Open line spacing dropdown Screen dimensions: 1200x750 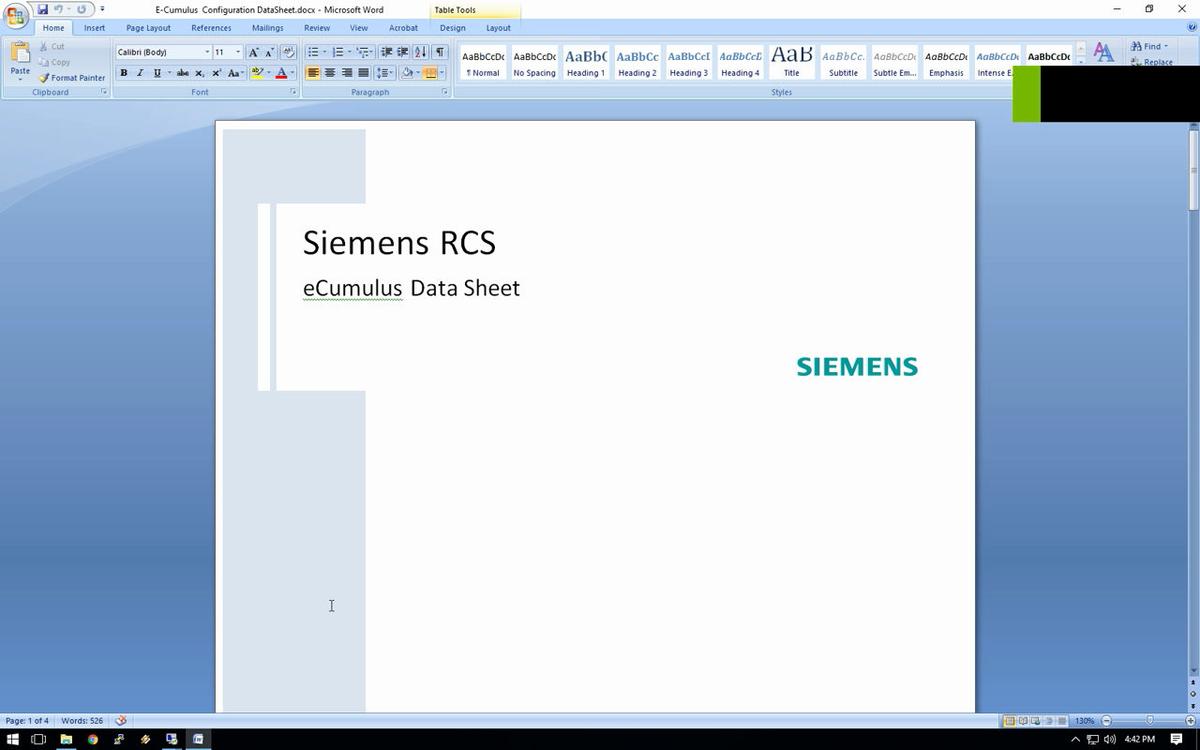pyautogui.click(x=385, y=73)
